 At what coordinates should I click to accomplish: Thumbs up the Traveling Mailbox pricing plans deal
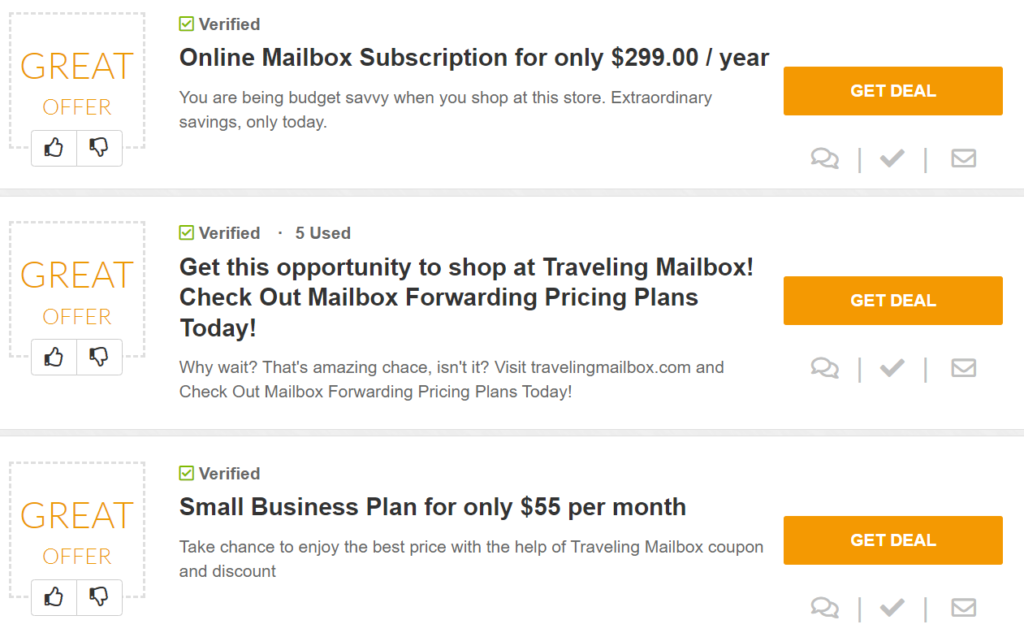coord(53,357)
